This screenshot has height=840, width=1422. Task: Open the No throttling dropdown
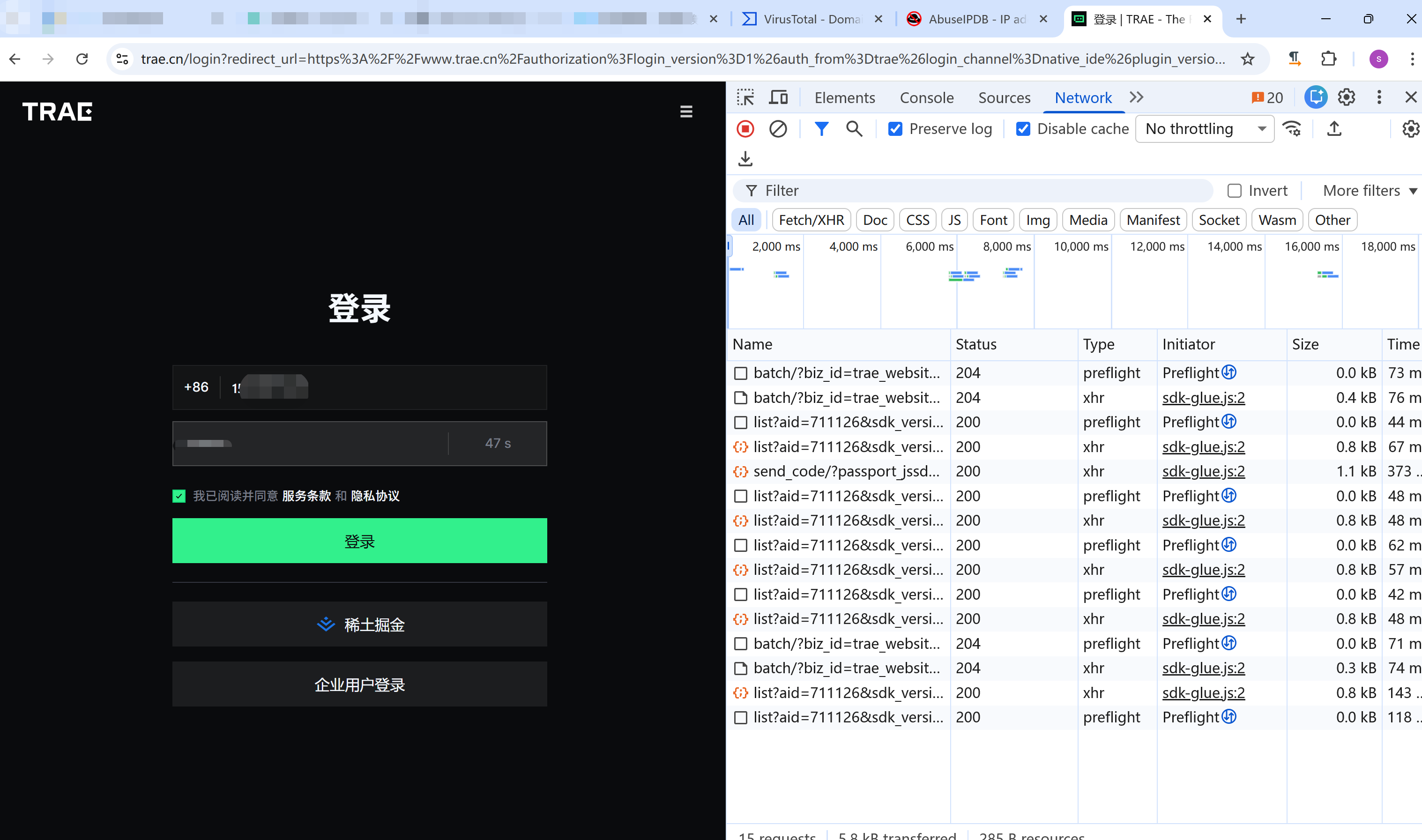click(1205, 129)
